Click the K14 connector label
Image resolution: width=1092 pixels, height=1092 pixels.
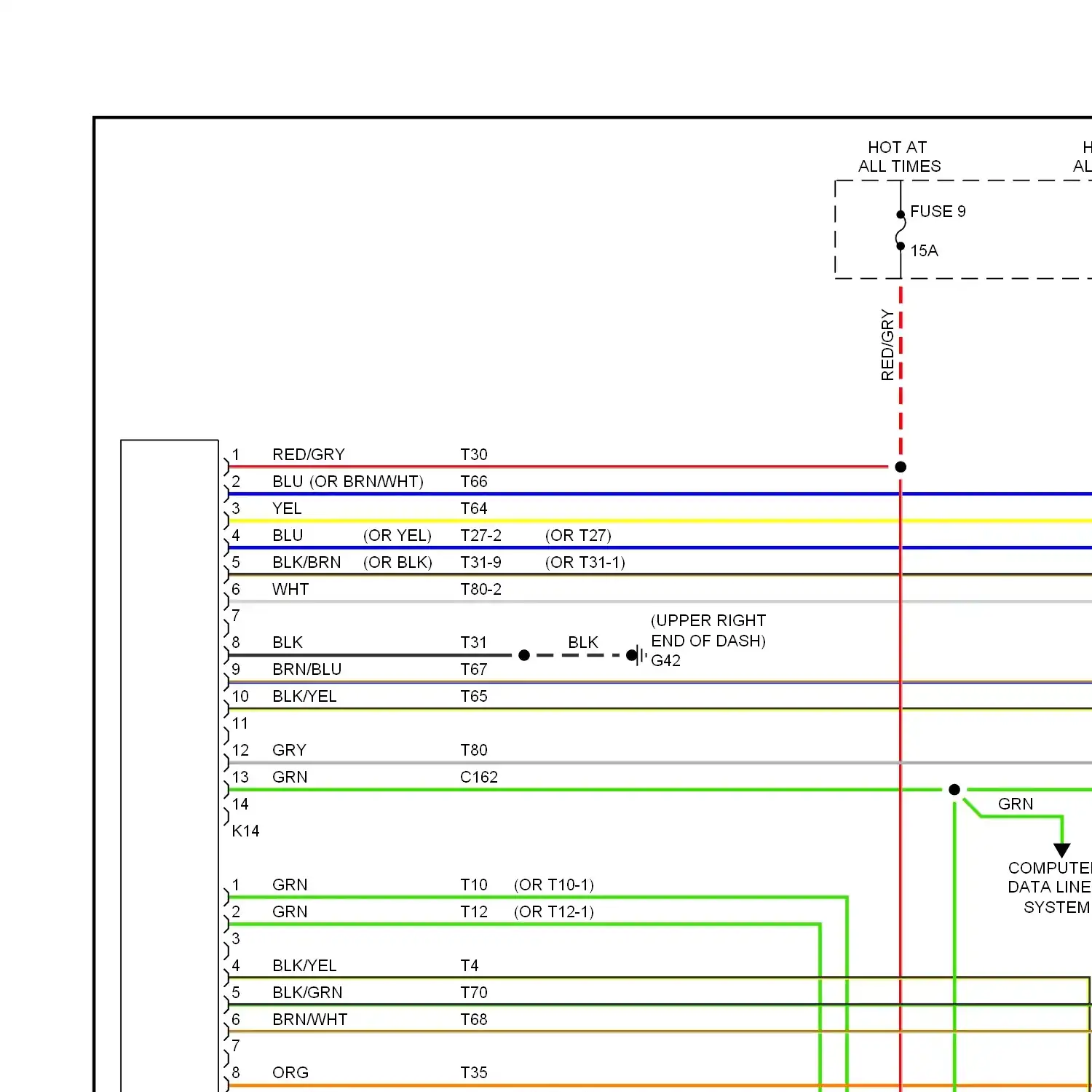(x=245, y=831)
